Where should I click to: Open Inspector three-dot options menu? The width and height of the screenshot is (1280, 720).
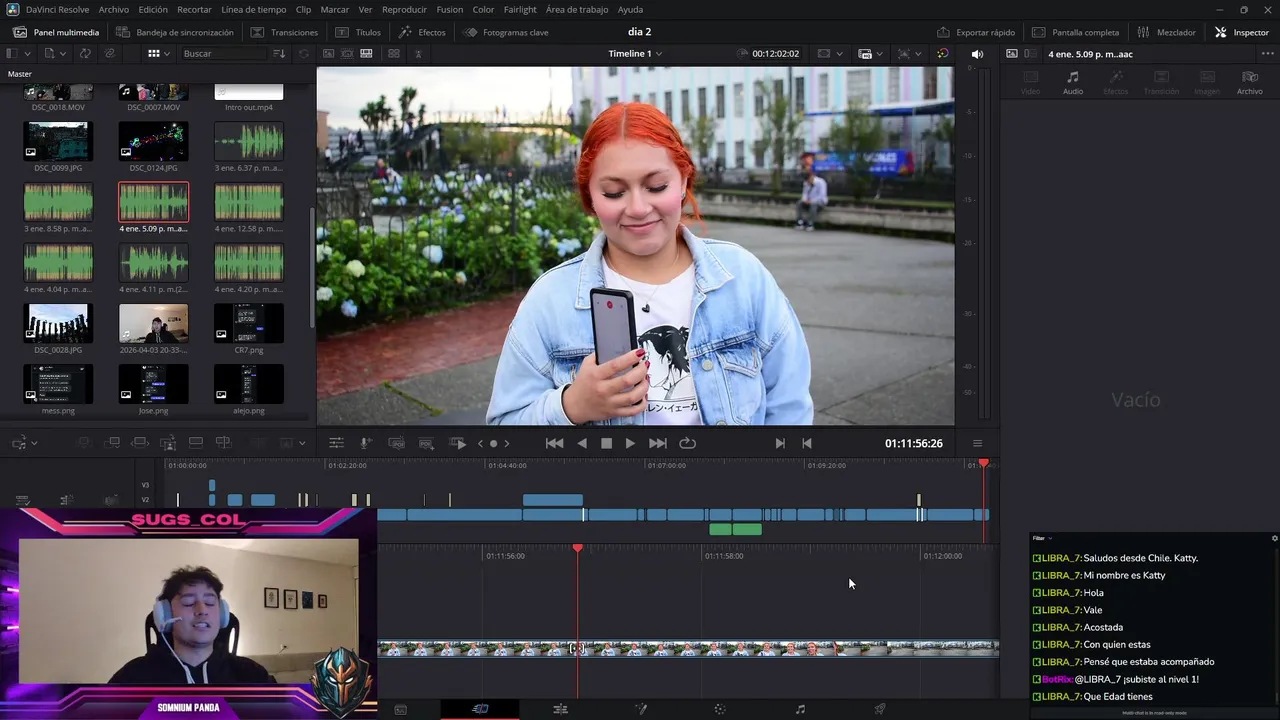(1268, 54)
